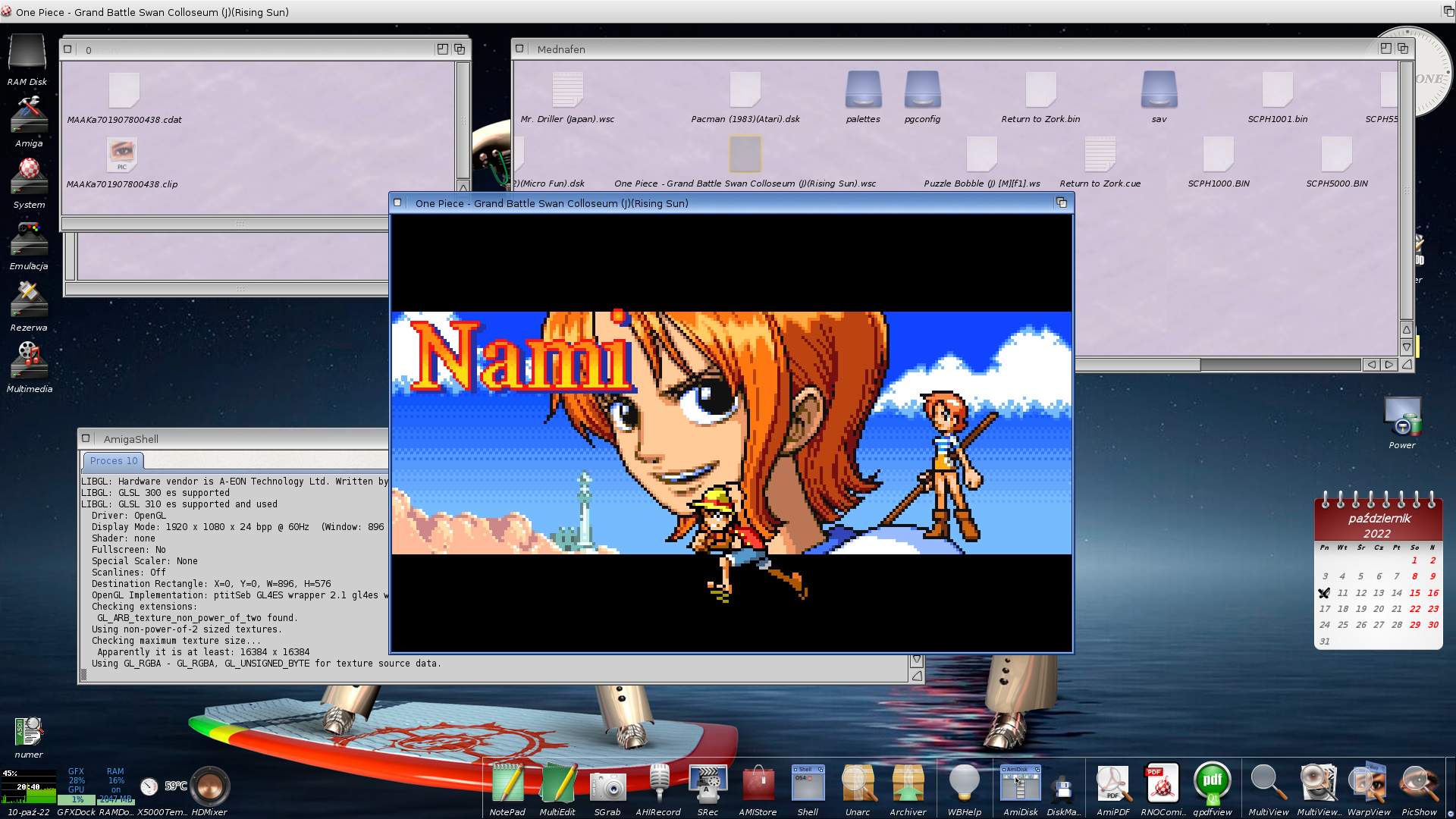Click Mednafen horizontal scroll right arrow
The width and height of the screenshot is (1456, 819).
click(x=1389, y=365)
